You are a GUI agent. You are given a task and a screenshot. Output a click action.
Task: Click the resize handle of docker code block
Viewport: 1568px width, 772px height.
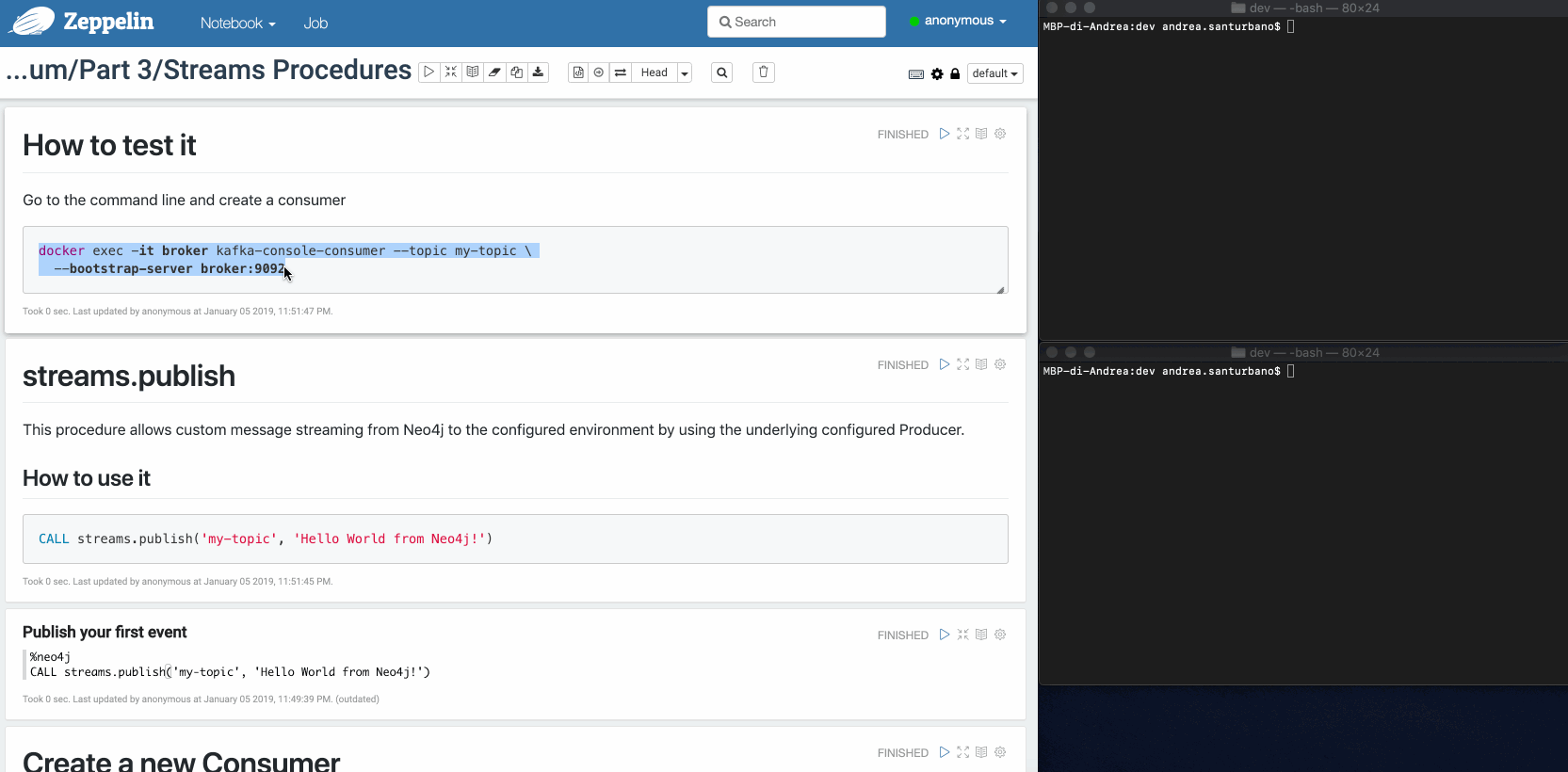pos(1000,289)
